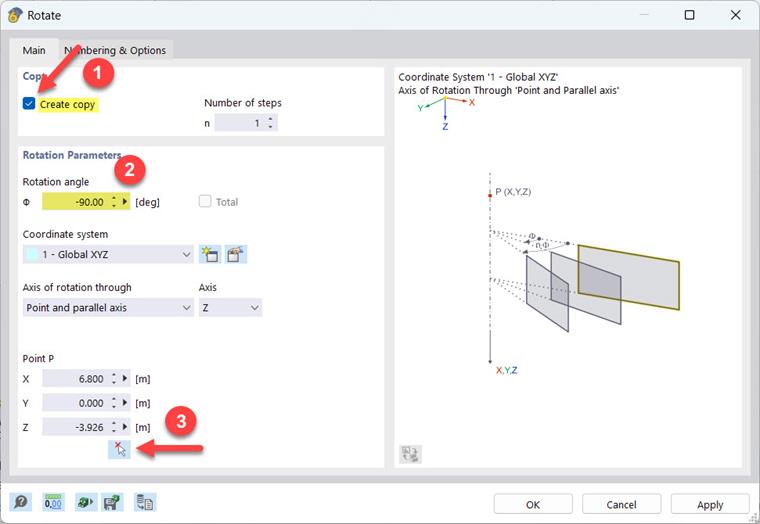
Task: Click the load default settings icon
Action: [85, 502]
